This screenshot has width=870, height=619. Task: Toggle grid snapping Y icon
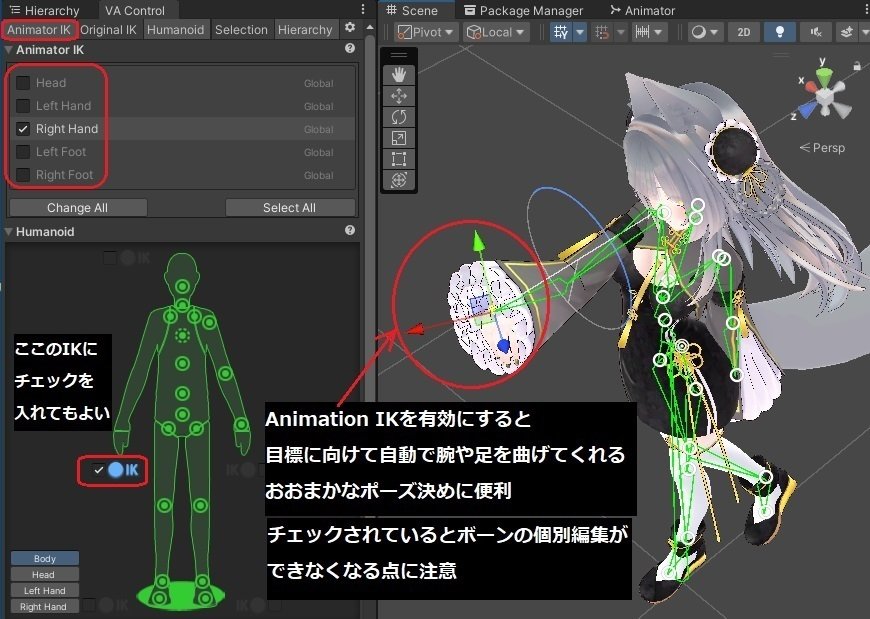pos(561,32)
